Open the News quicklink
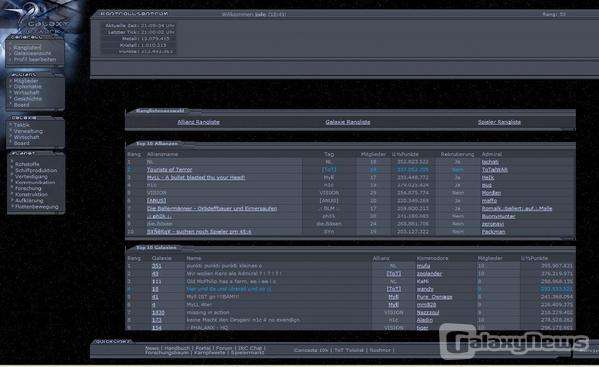Viewport: 599px width, 367px height. (152, 348)
